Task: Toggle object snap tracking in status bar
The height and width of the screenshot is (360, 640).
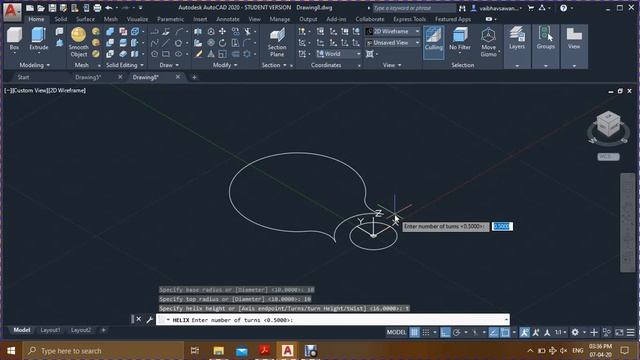Action: point(493,333)
